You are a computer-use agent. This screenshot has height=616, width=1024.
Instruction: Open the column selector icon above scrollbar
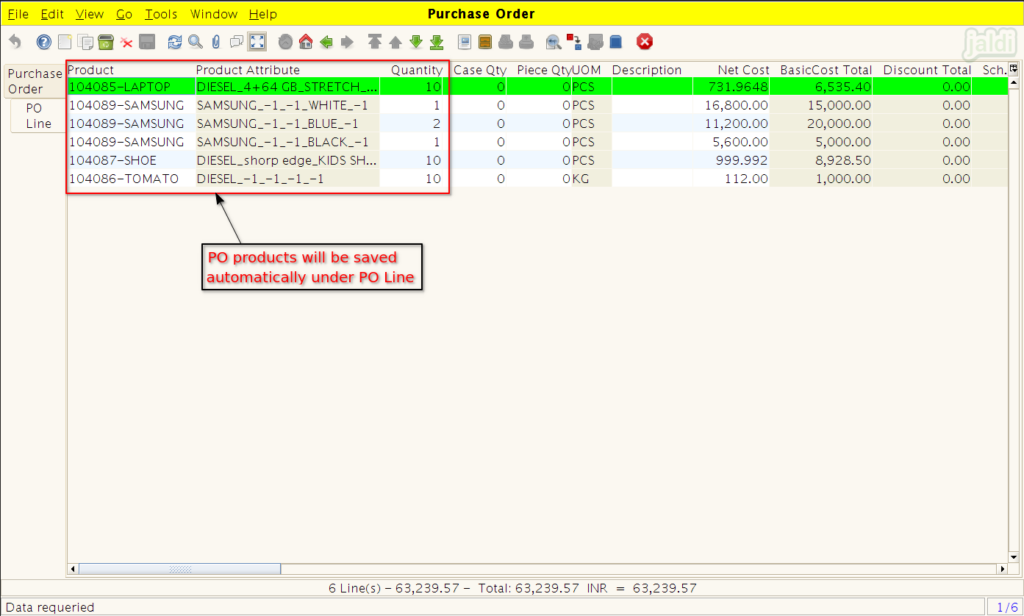click(1014, 69)
